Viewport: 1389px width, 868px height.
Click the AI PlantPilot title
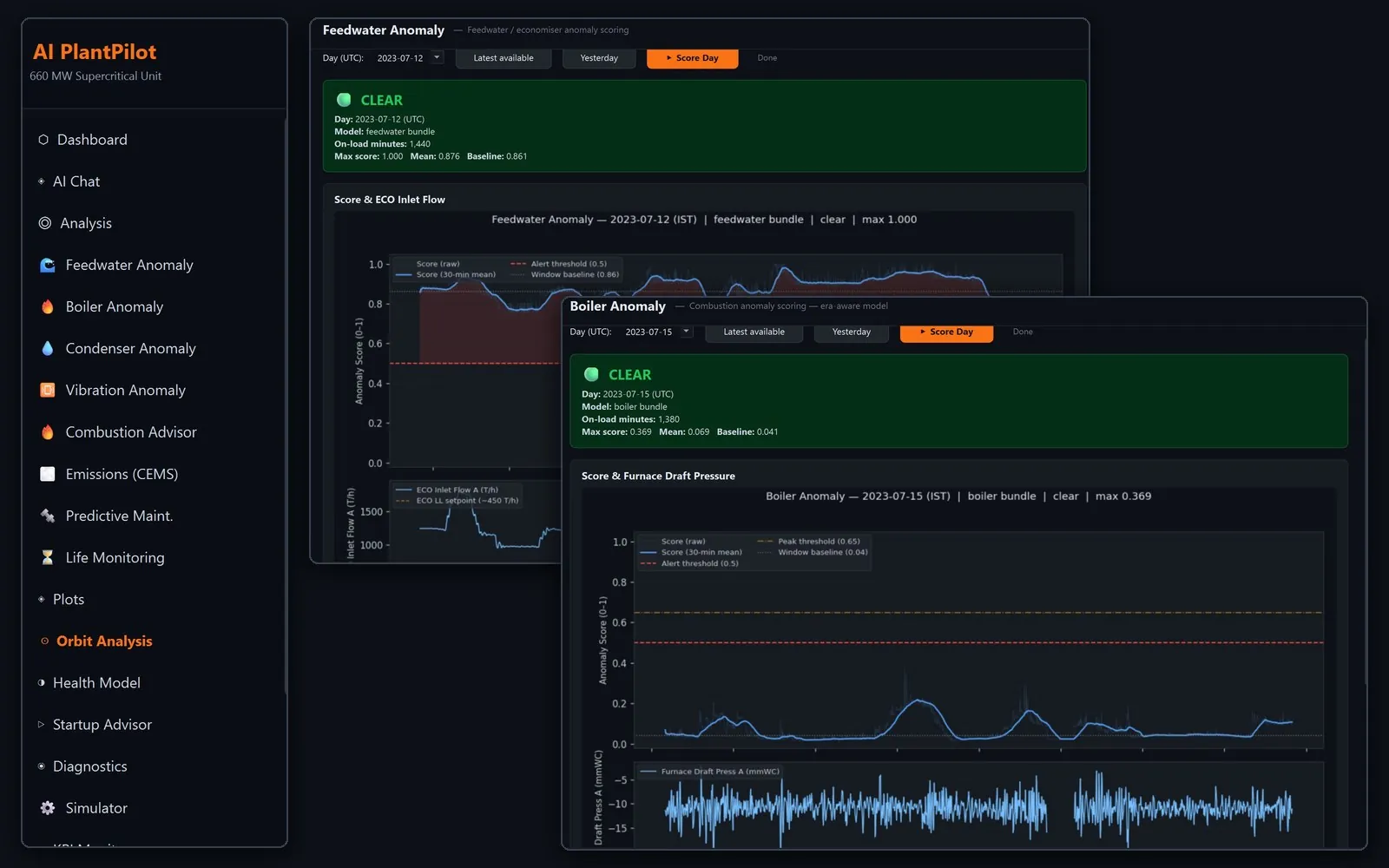(95, 52)
